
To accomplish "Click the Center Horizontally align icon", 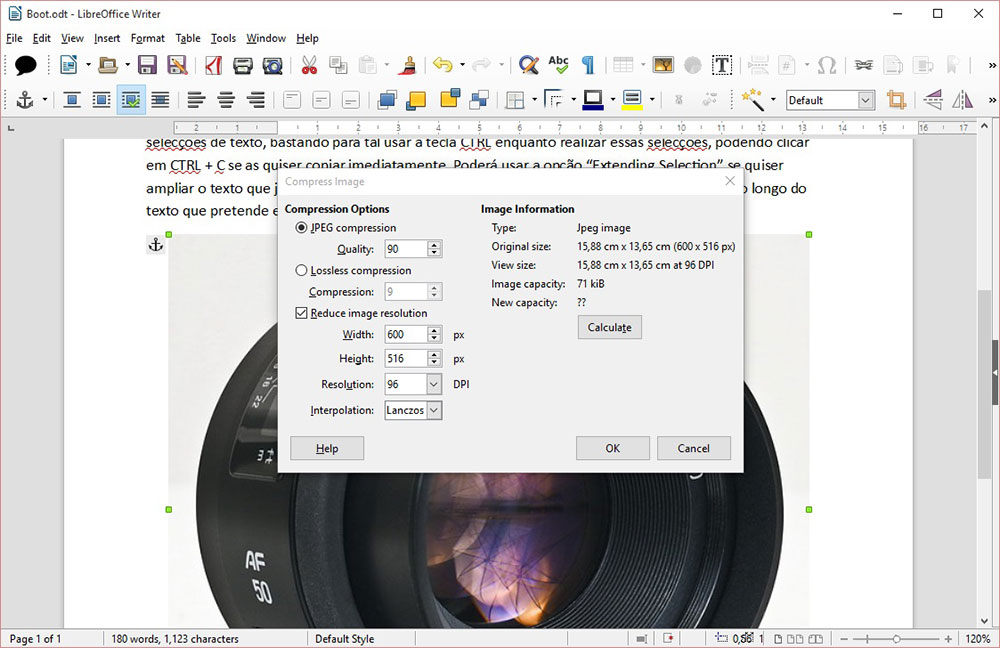I will click(226, 100).
